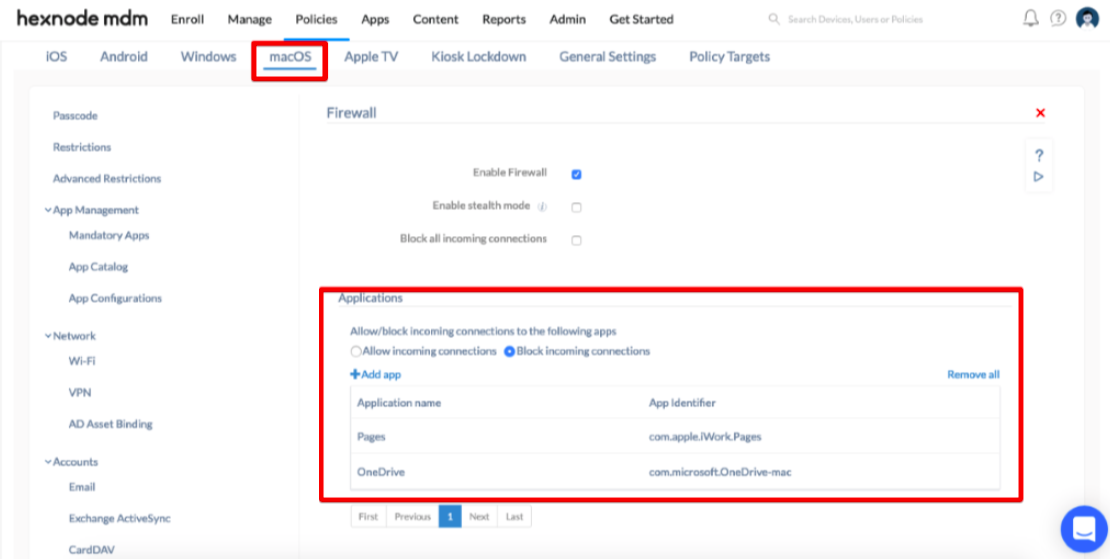Click the Add app link
The height and width of the screenshot is (559, 1110).
click(376, 375)
